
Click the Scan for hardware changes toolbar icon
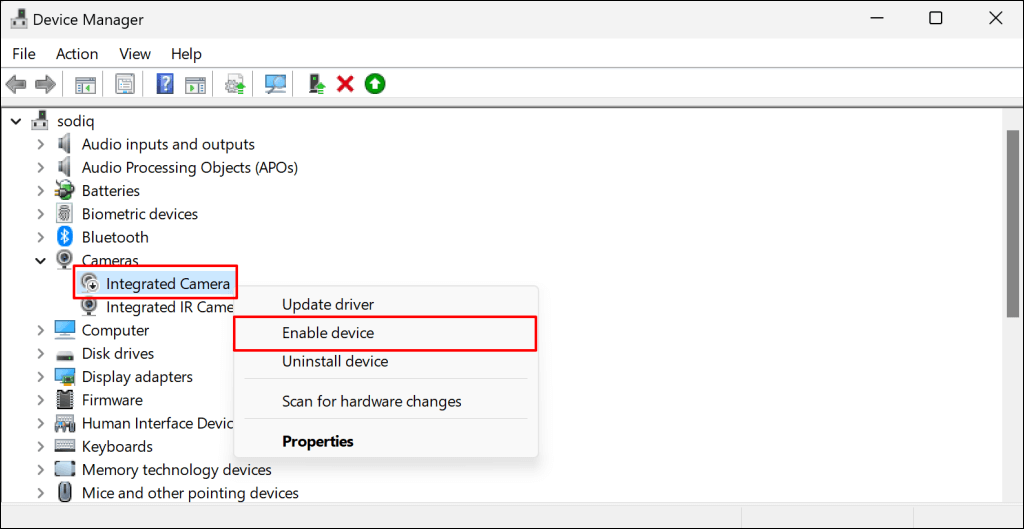tap(276, 84)
